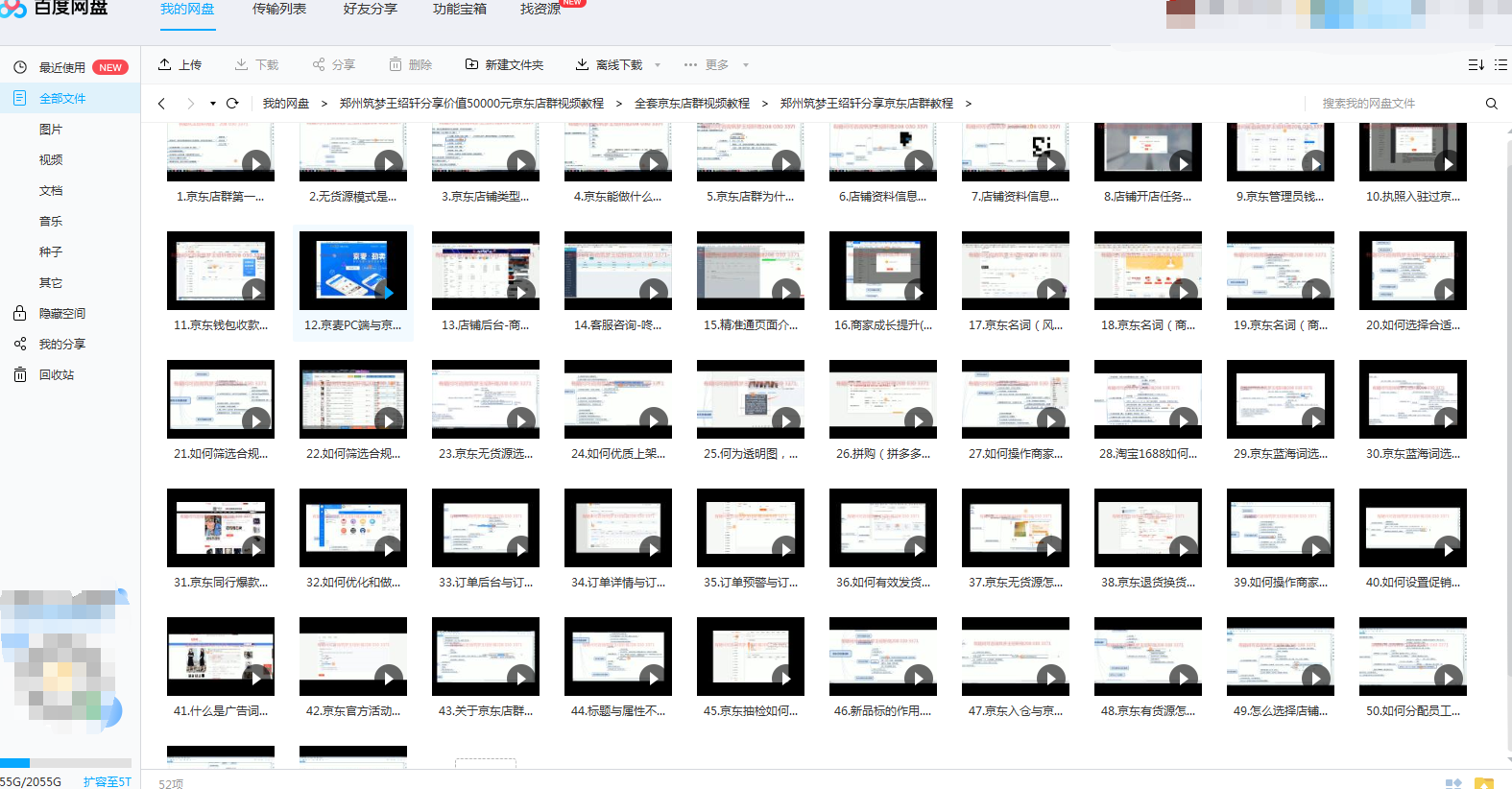Click play icon on 21.如何筛选合规 video

[256, 421]
